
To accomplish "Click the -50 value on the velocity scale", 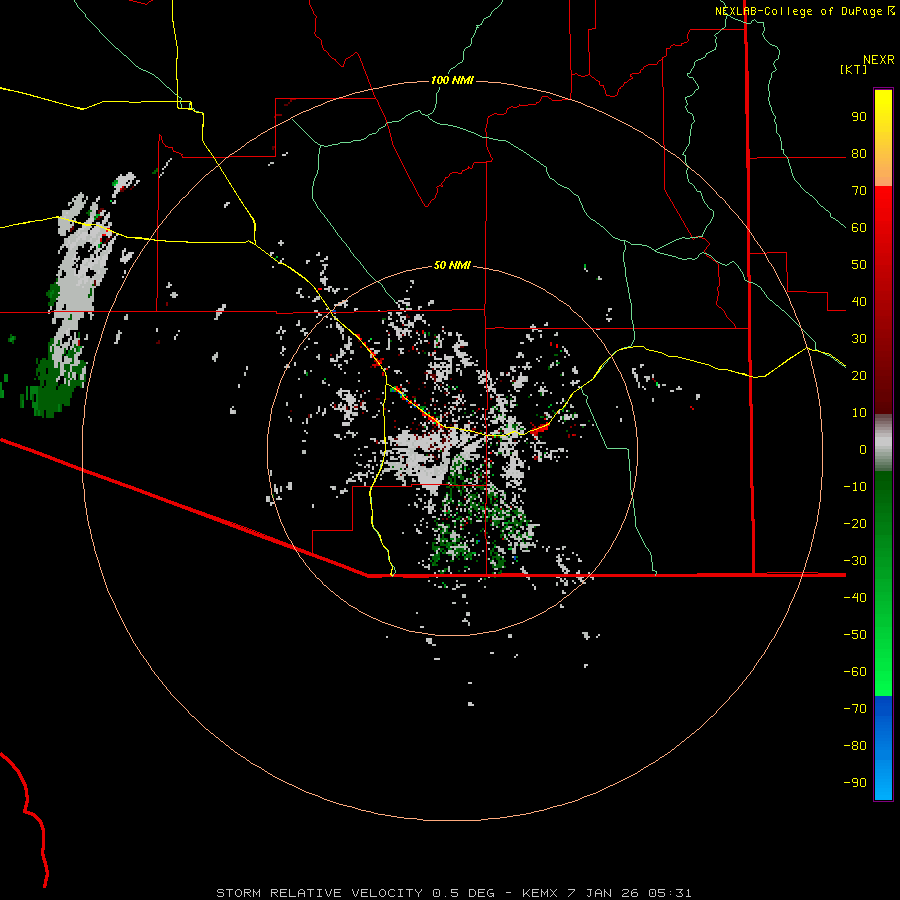I will [855, 635].
